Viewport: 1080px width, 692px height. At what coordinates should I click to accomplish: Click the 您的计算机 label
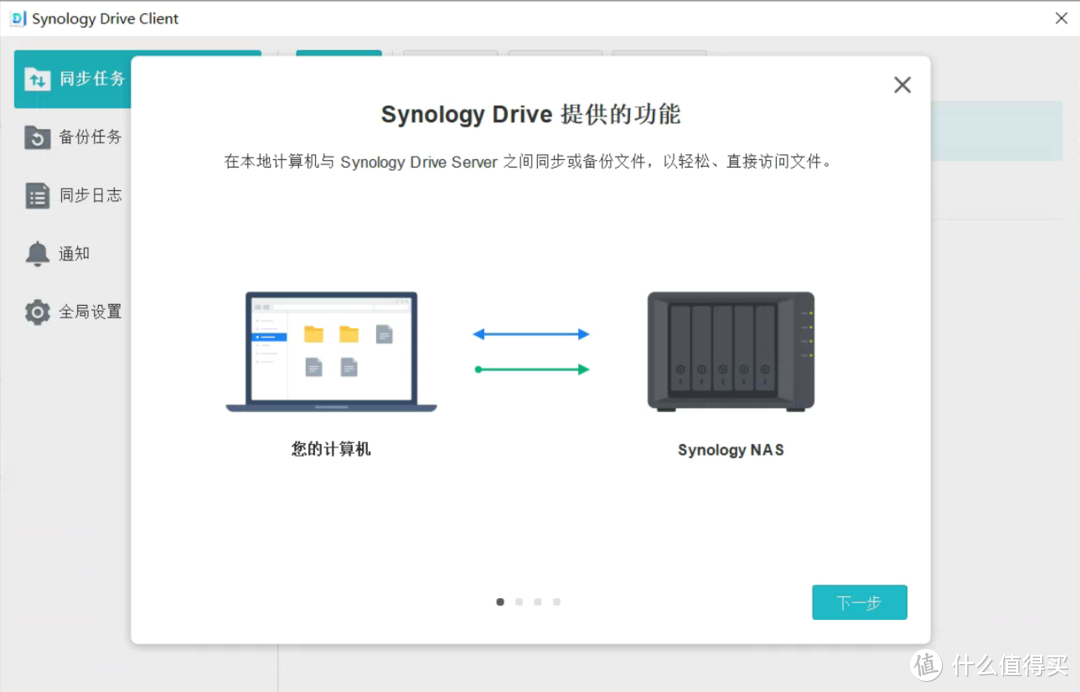tap(331, 450)
